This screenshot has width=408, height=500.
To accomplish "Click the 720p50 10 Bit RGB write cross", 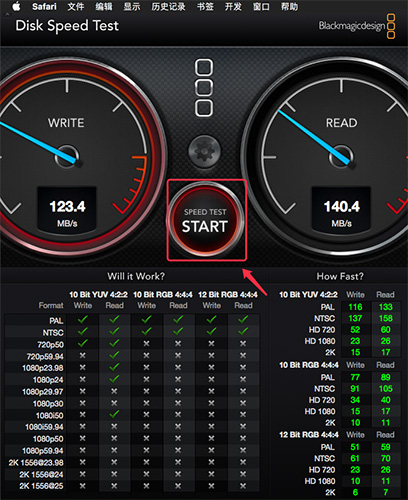I will coord(146,343).
